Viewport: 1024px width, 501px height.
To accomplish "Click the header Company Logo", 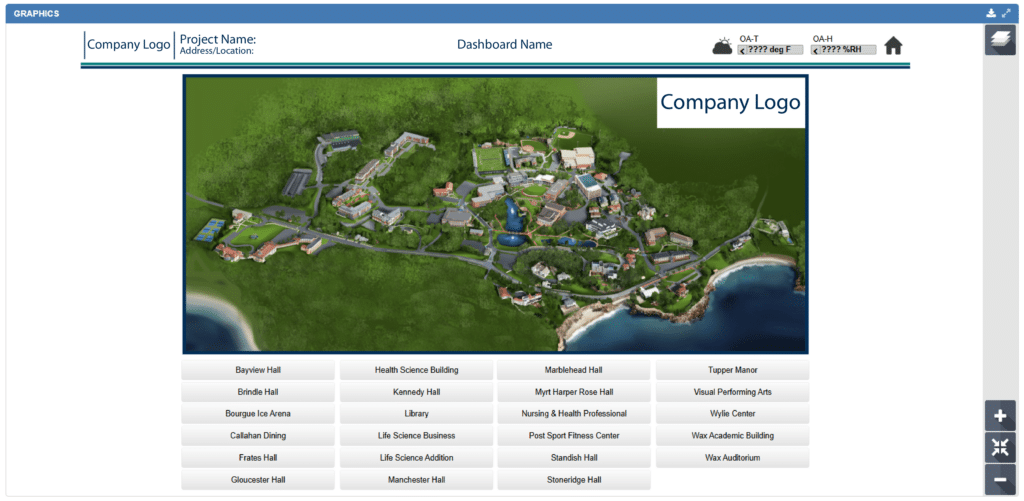I will tap(129, 45).
